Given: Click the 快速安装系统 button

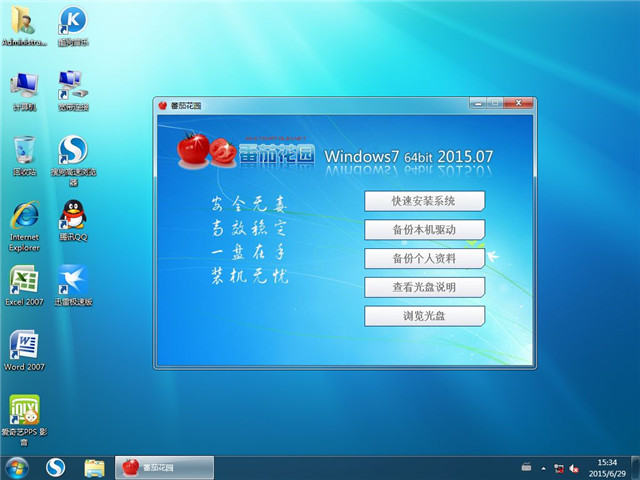Looking at the screenshot, I should (x=424, y=201).
